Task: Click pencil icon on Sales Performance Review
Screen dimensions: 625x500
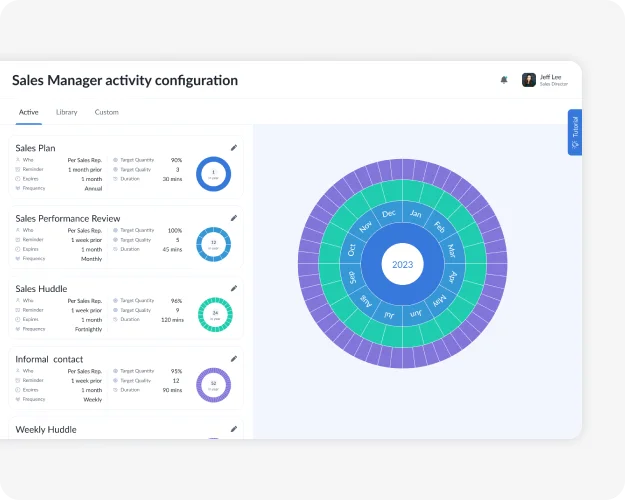Action: tap(234, 217)
